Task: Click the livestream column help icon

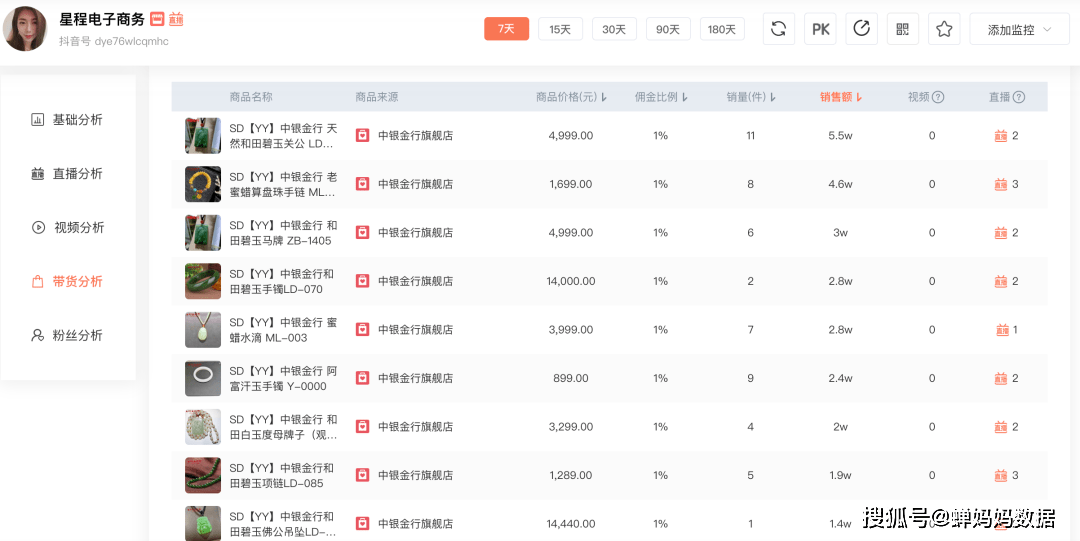Action: pyautogui.click(x=1019, y=97)
